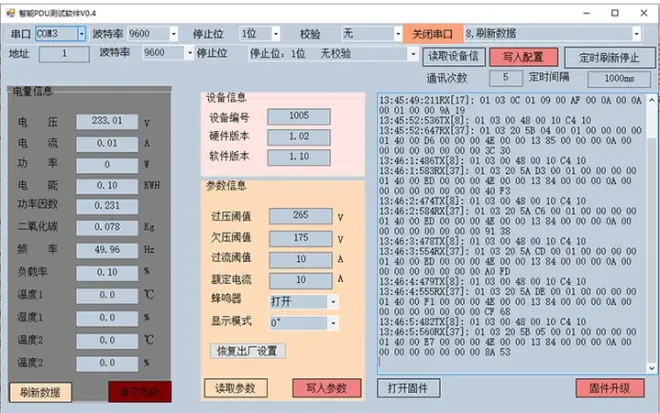This screenshot has height=413, width=660.
Task: Click the red 写入参数 button
Action: (x=326, y=388)
